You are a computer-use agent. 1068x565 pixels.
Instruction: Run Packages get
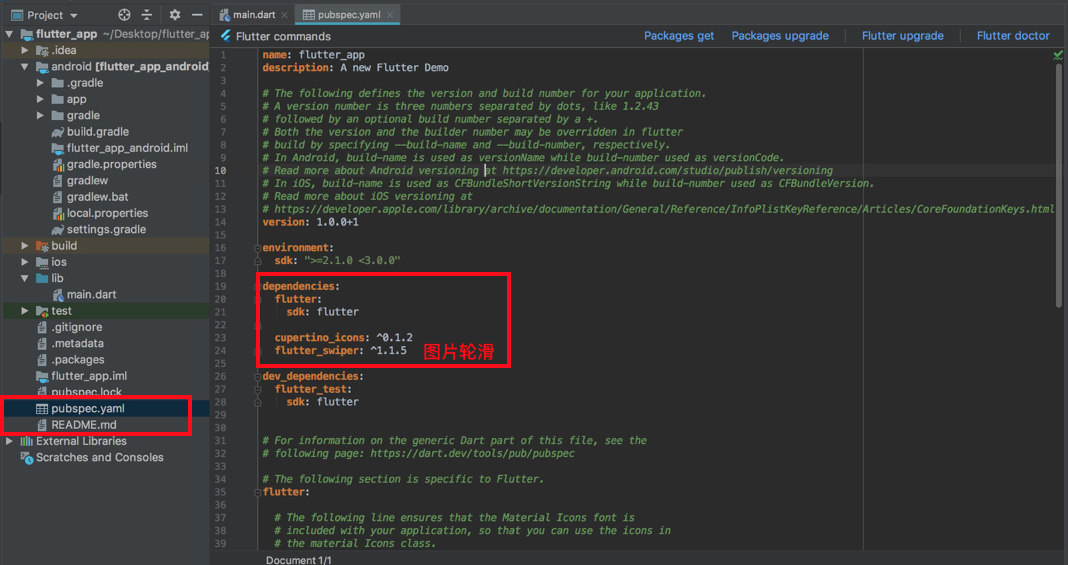[x=679, y=36]
